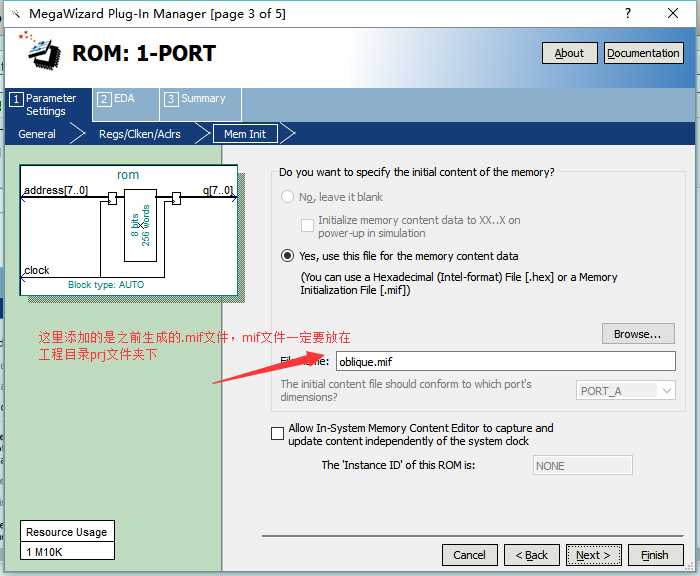Click the 'address[7..0]' port label
The width and height of the screenshot is (700, 576).
click(x=56, y=191)
